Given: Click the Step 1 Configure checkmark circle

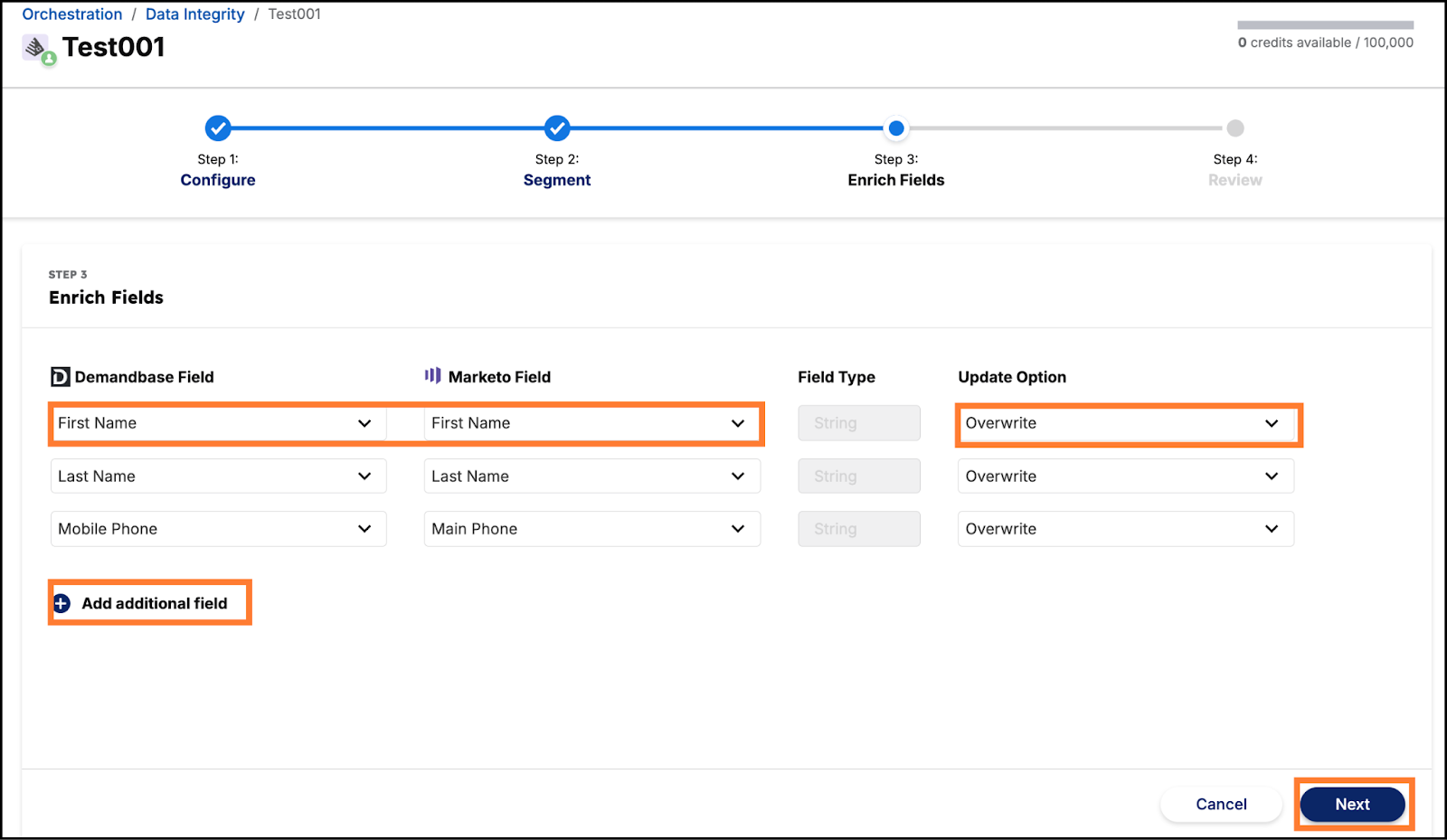Looking at the screenshot, I should [x=218, y=128].
